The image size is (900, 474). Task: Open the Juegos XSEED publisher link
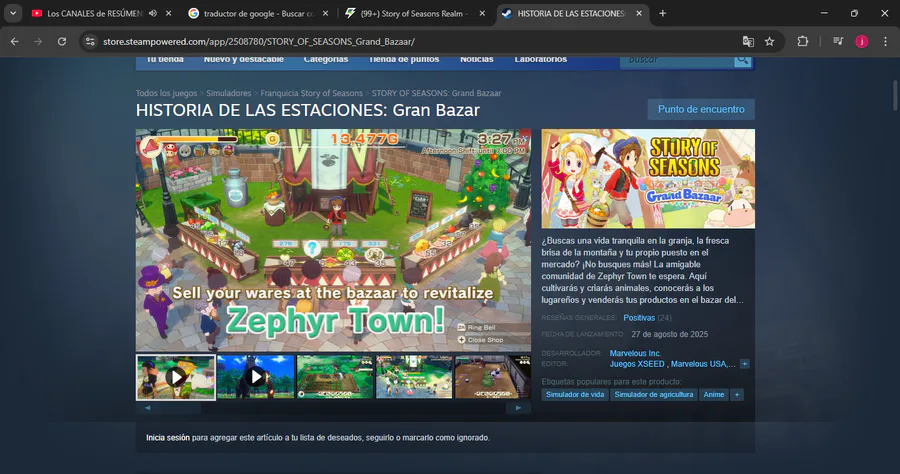click(637, 364)
